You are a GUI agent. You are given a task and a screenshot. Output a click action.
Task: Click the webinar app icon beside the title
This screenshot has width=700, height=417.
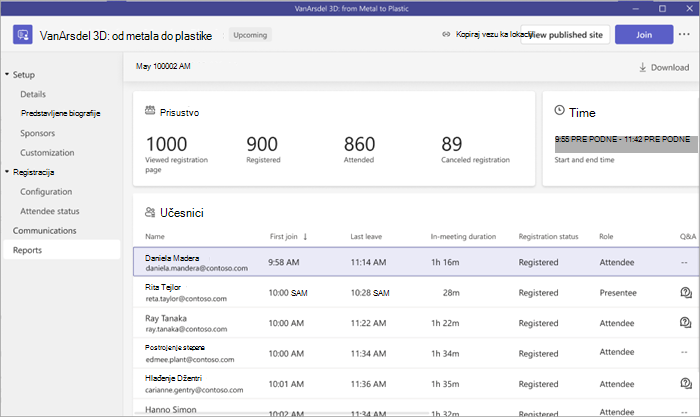(x=22, y=34)
